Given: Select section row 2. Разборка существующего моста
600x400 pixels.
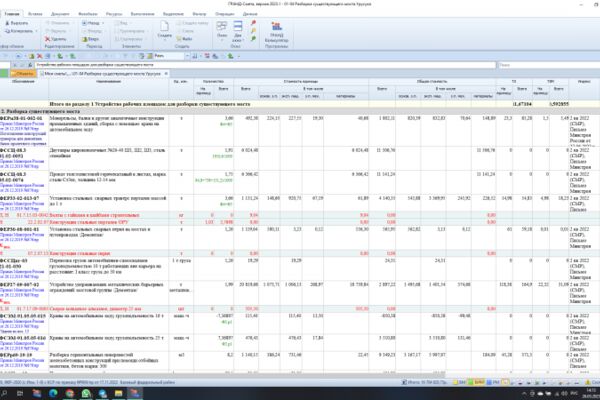Looking at the screenshot, I should tap(300, 111).
